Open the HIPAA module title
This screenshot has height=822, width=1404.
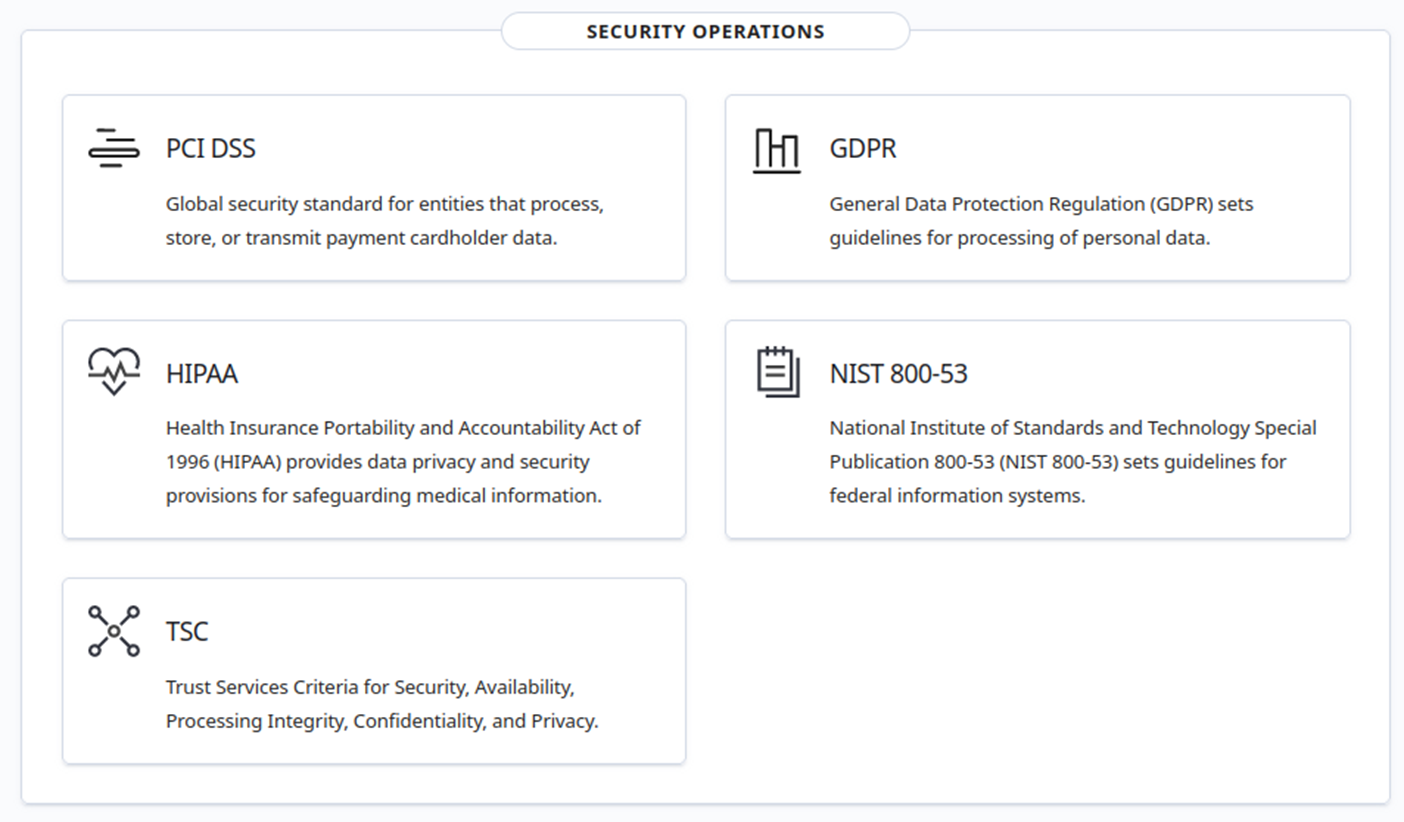point(202,374)
